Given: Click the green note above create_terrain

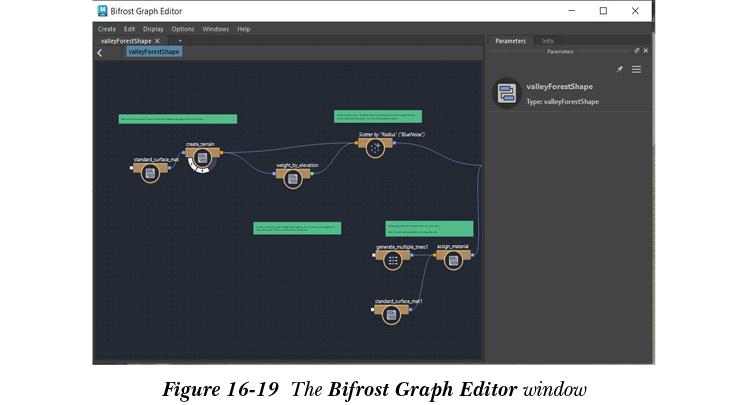Looking at the screenshot, I should click(177, 119).
